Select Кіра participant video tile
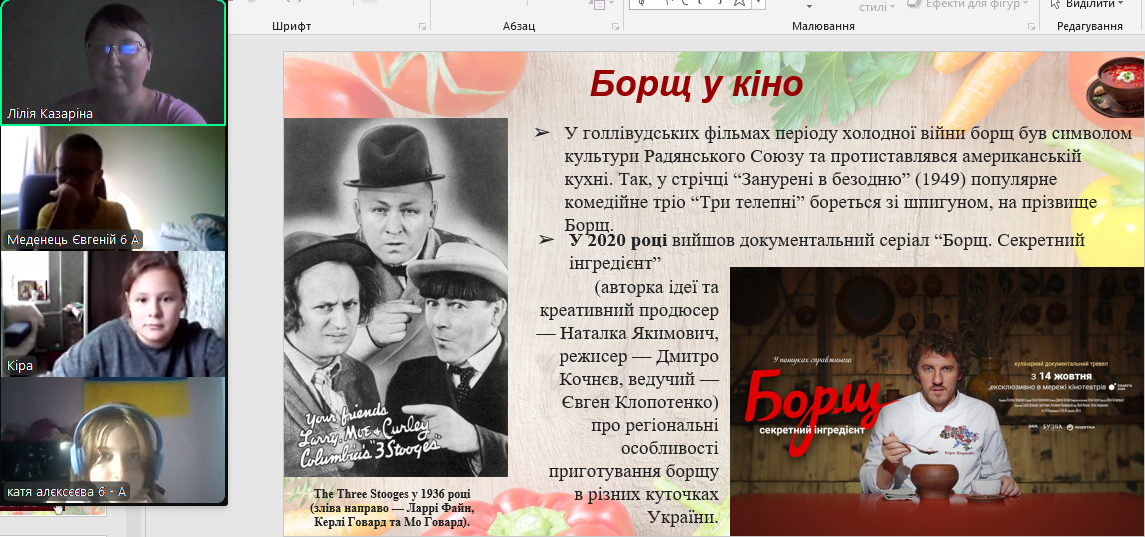 [x=113, y=313]
